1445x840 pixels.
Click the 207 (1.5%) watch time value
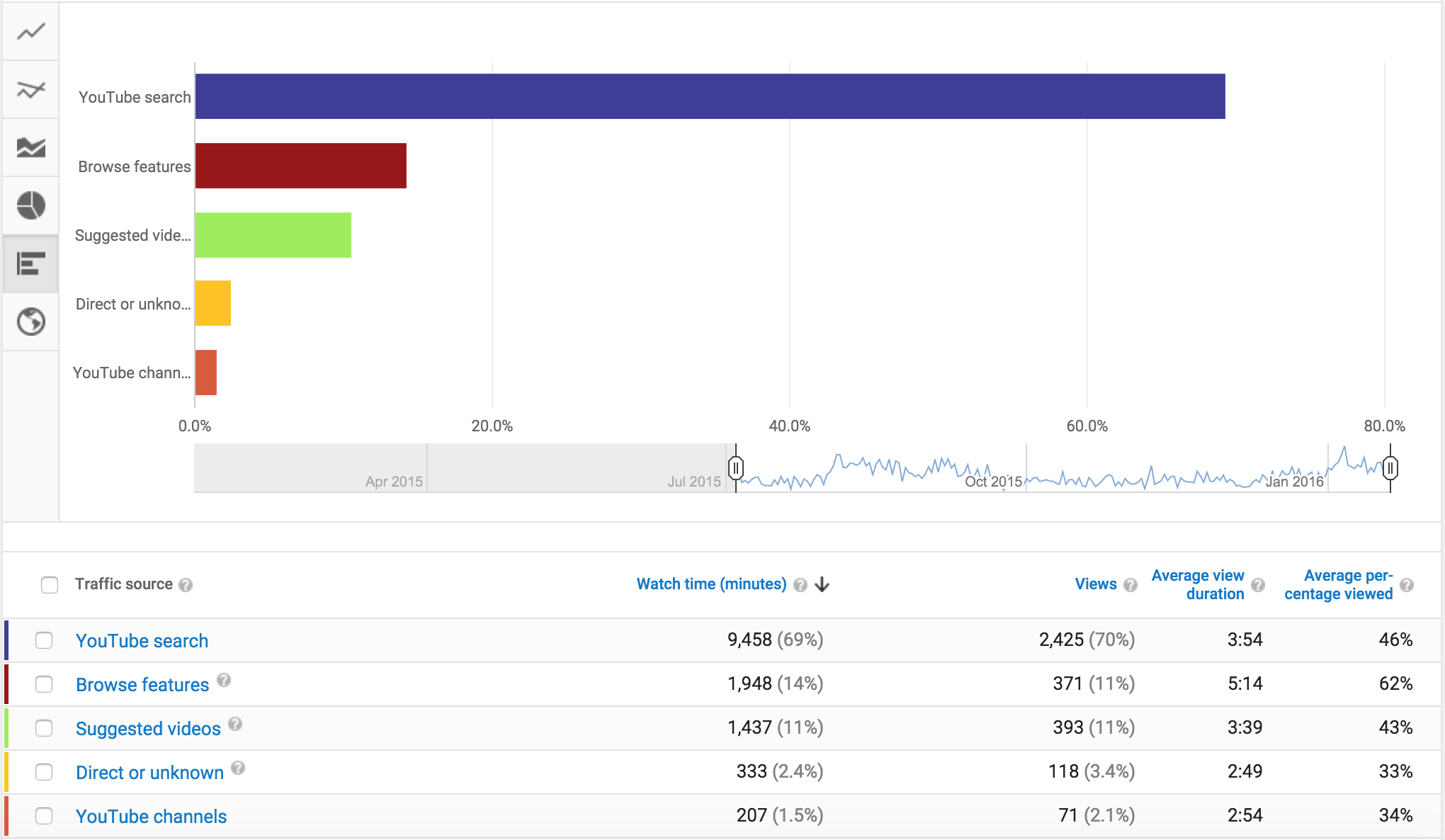coord(779,815)
